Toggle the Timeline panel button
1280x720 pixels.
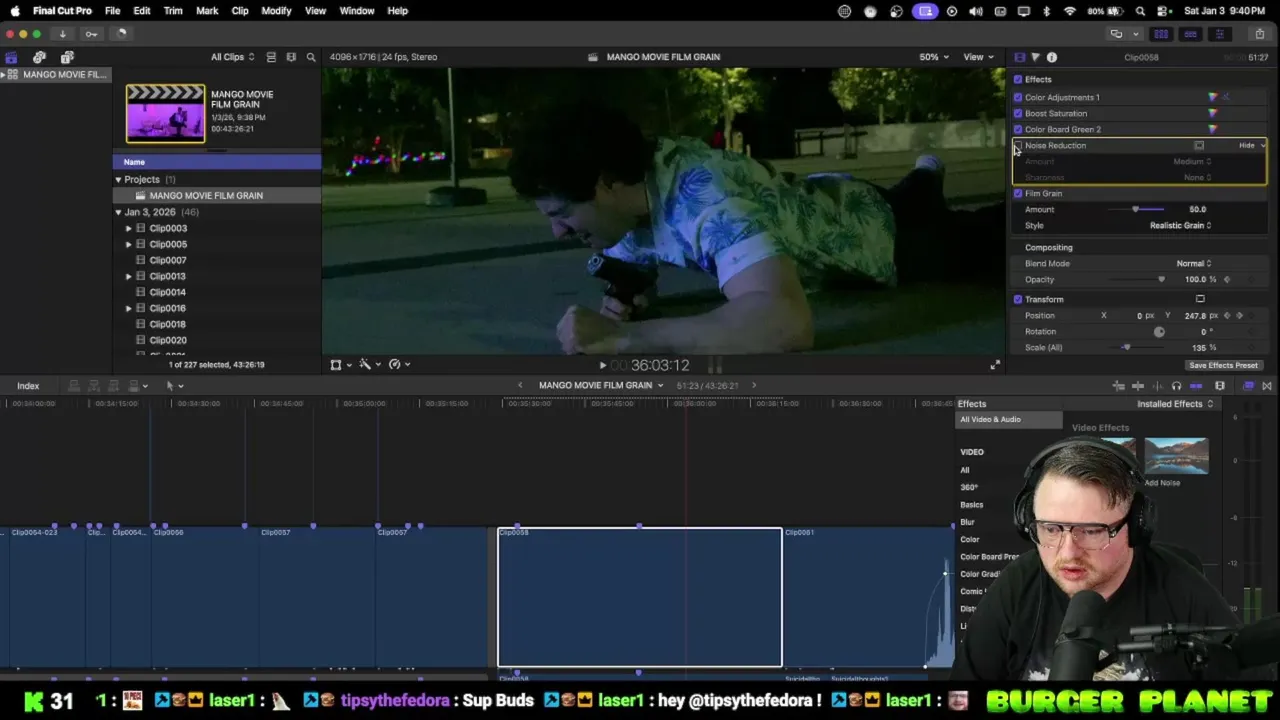1190,34
